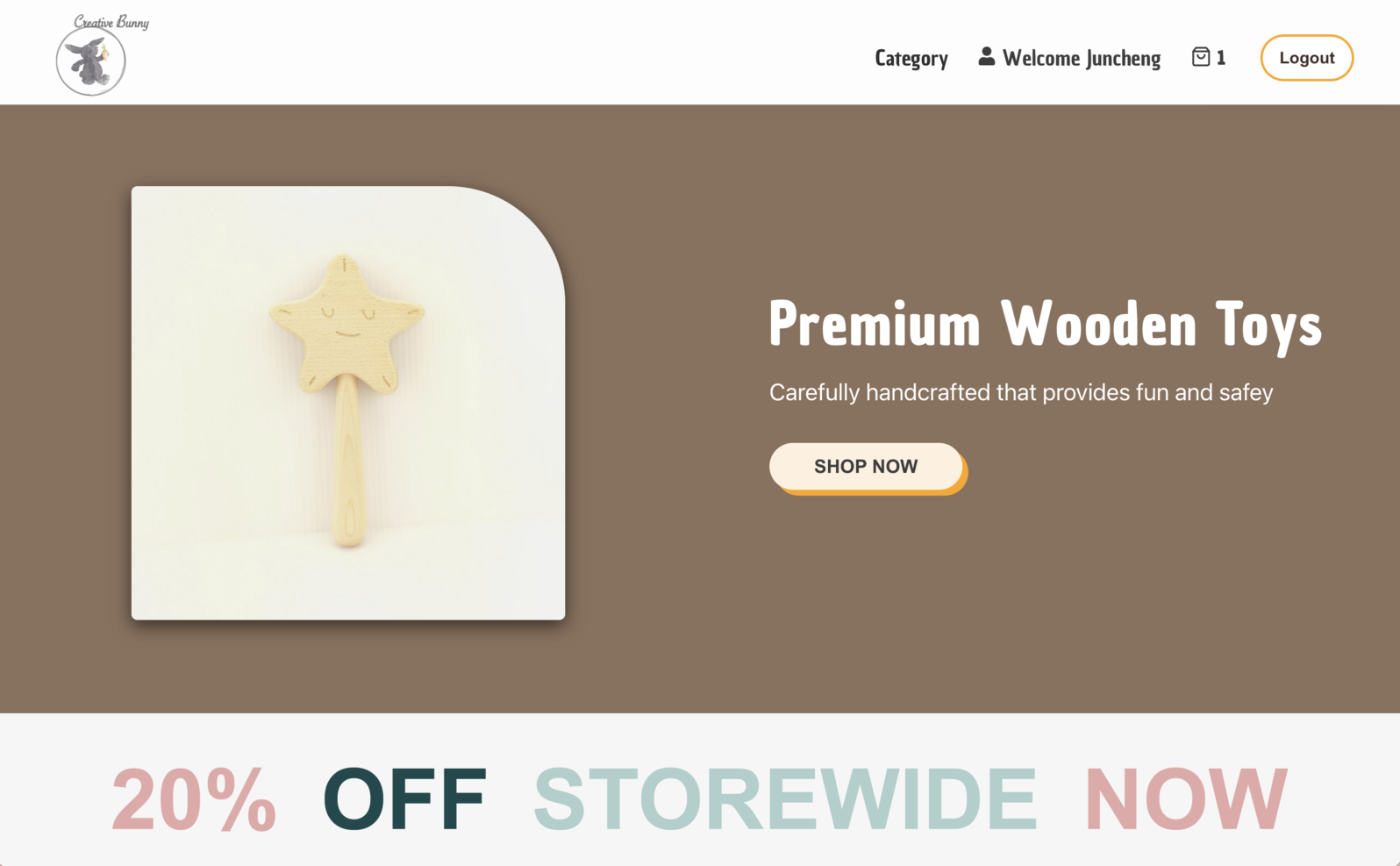Screen dimensions: 1400x866
Task: Click the wooden toy's handle
Action: [348, 461]
